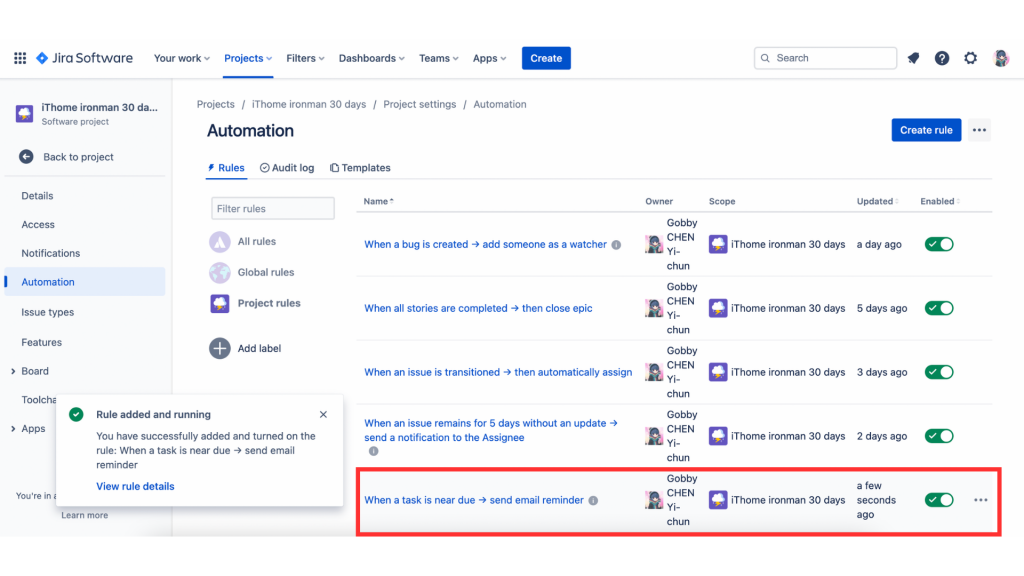Click View rule details link
This screenshot has height=576, width=1024.
pyautogui.click(x=135, y=487)
